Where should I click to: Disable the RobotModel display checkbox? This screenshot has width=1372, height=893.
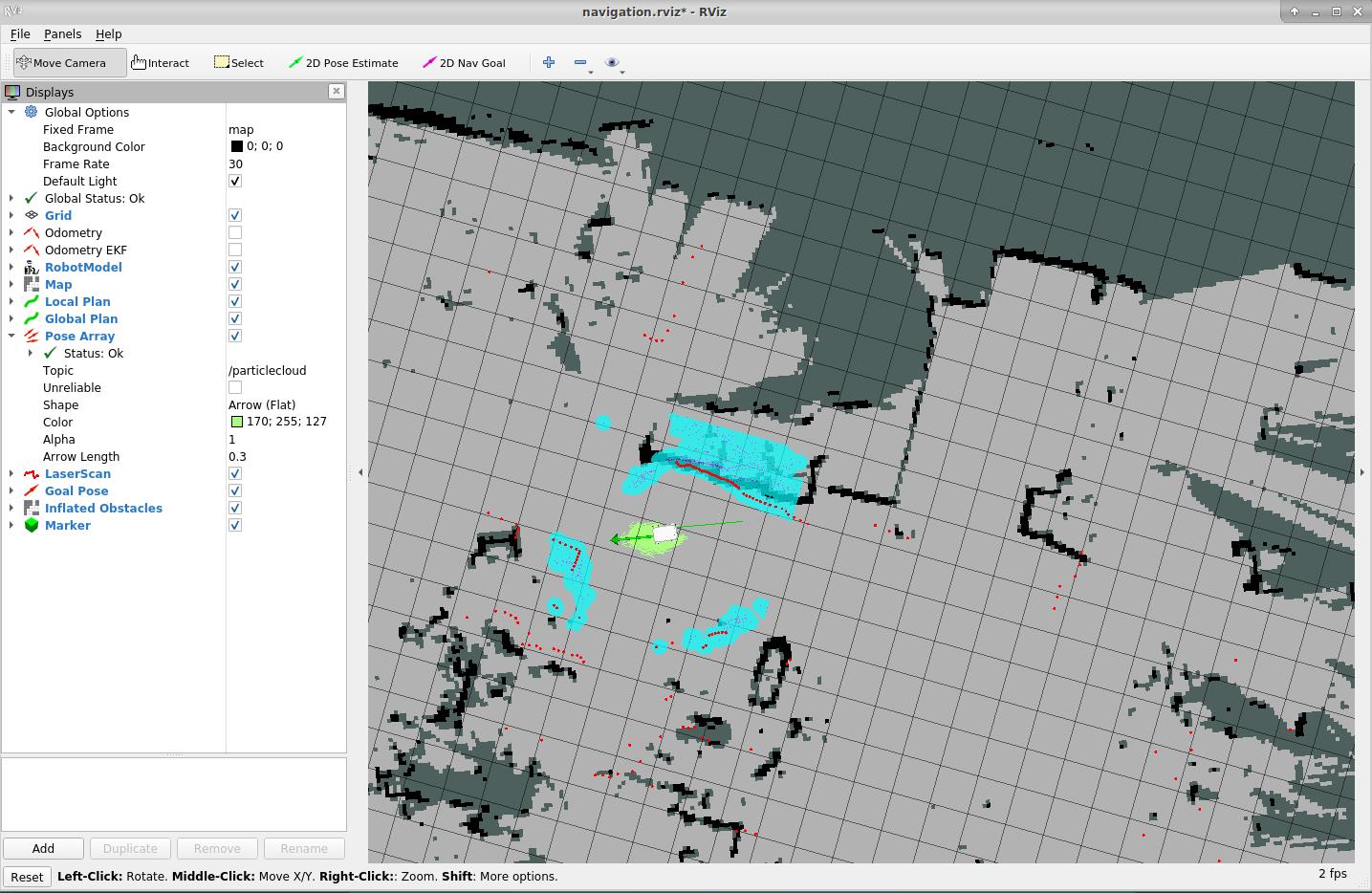coord(234,267)
